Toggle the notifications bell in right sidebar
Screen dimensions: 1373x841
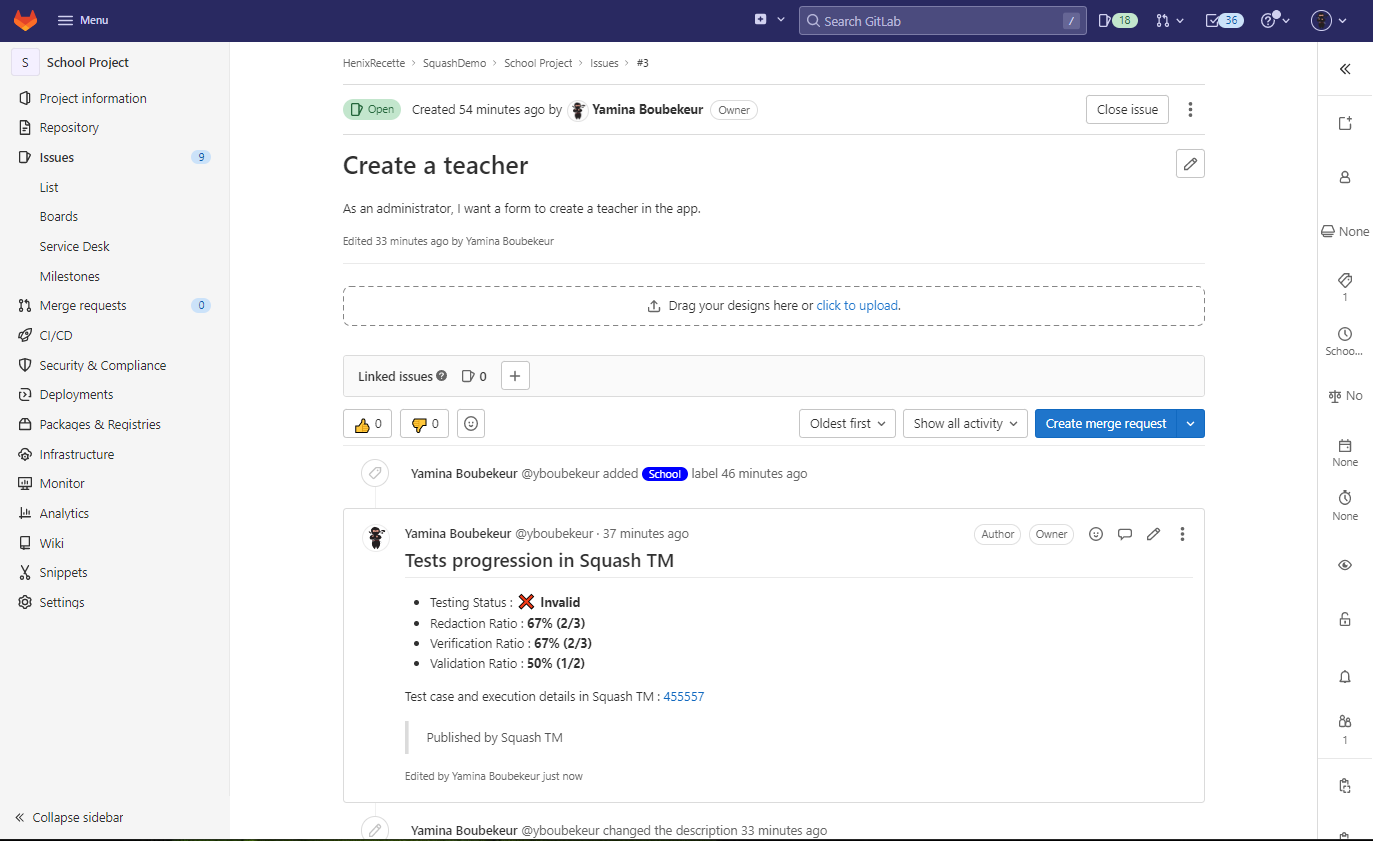tap(1344, 677)
